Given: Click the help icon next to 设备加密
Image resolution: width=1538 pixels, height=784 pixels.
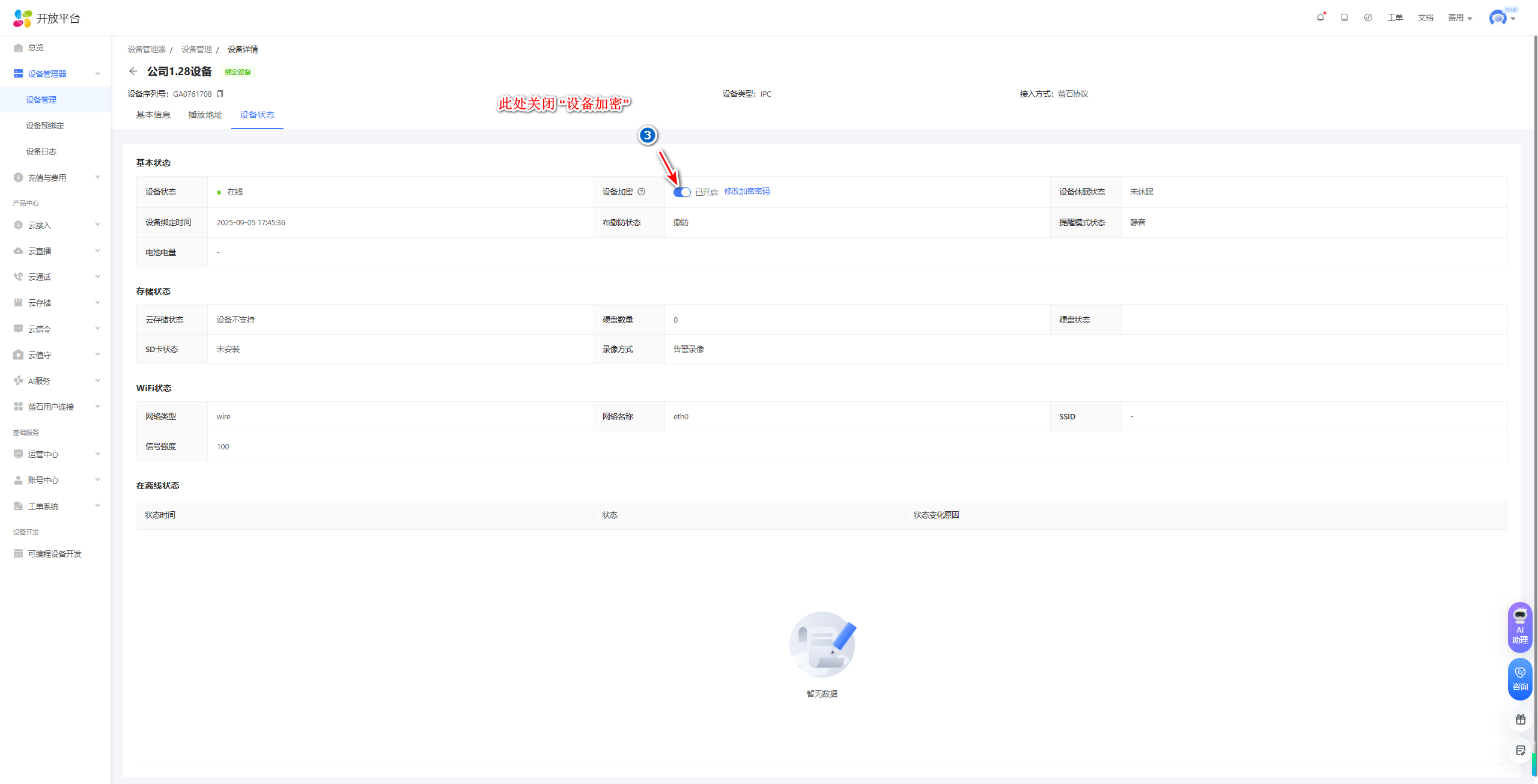Looking at the screenshot, I should pyautogui.click(x=642, y=192).
